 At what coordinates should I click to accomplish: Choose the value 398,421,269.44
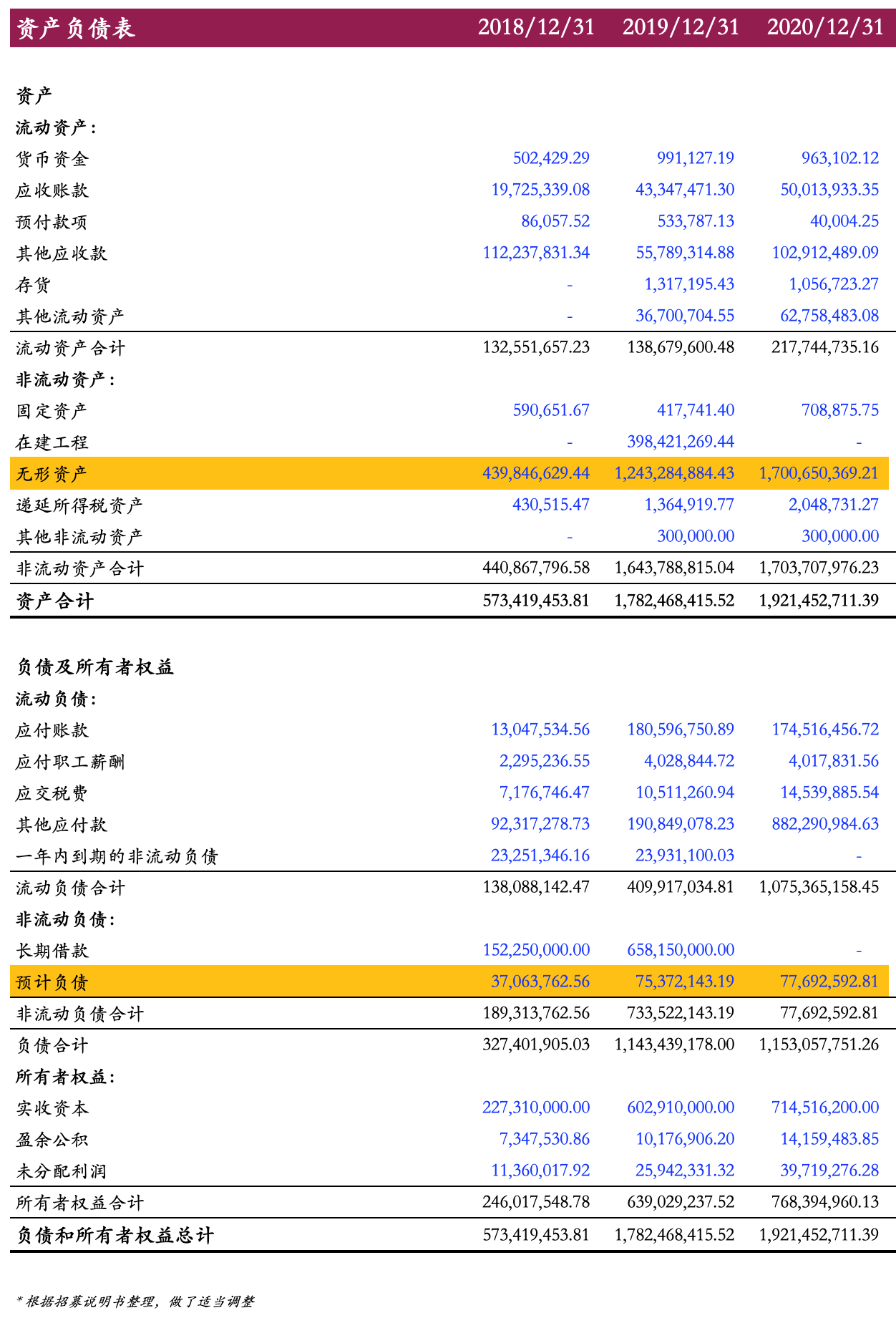click(681, 442)
